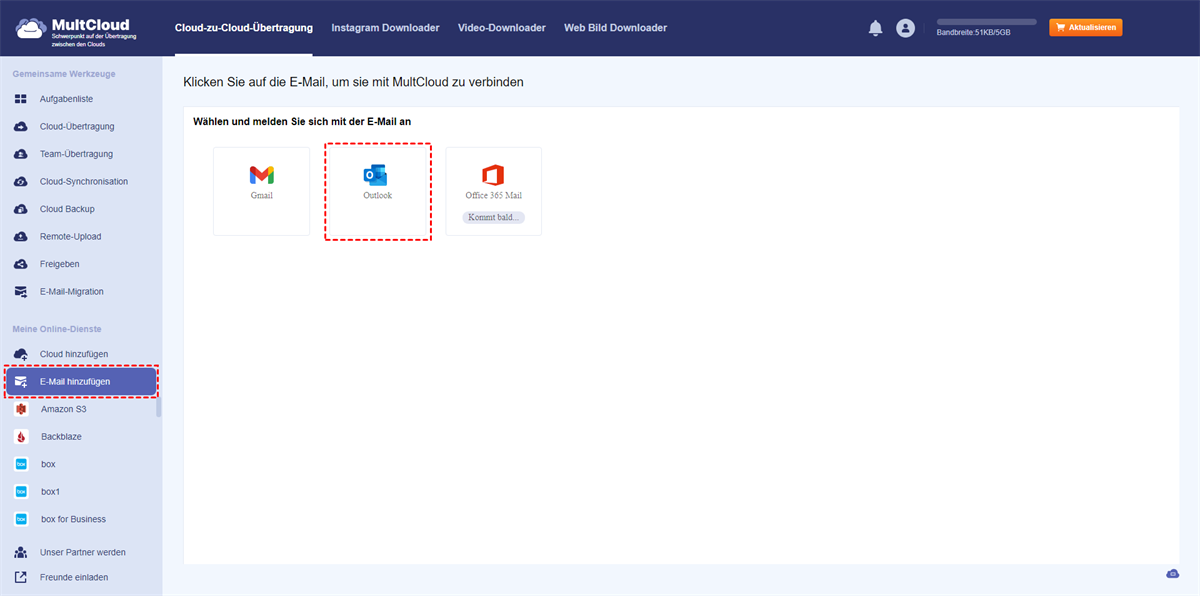Click the E-Mail-Migration sidebar icon
1200x596 pixels.
point(20,292)
